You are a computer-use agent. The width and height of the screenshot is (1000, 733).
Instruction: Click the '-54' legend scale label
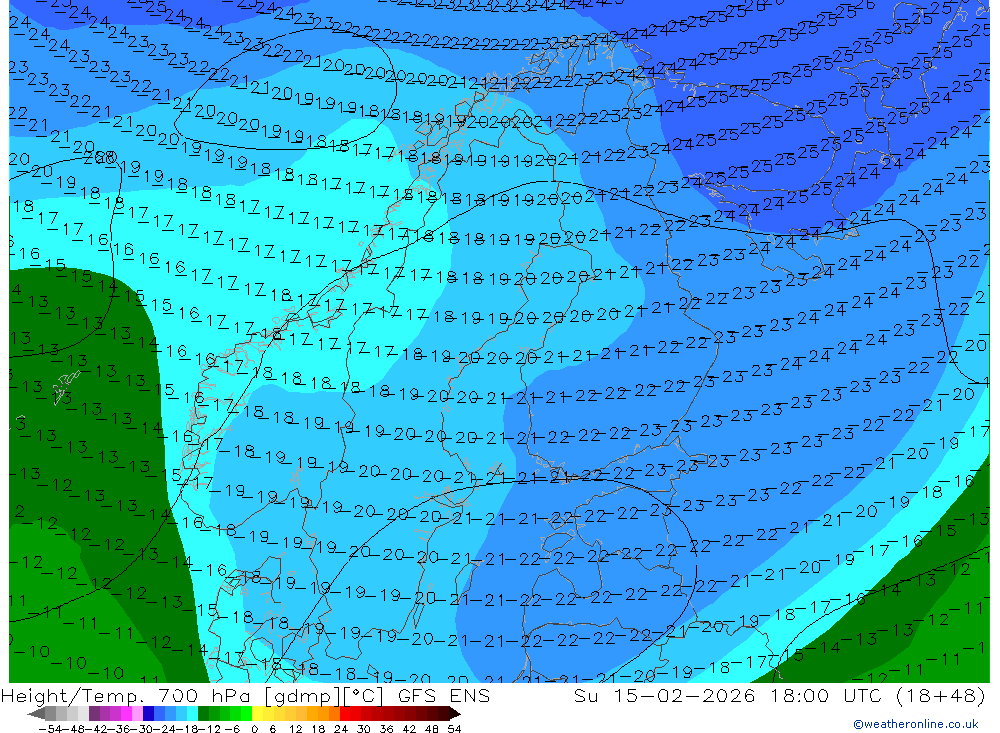coord(48,728)
